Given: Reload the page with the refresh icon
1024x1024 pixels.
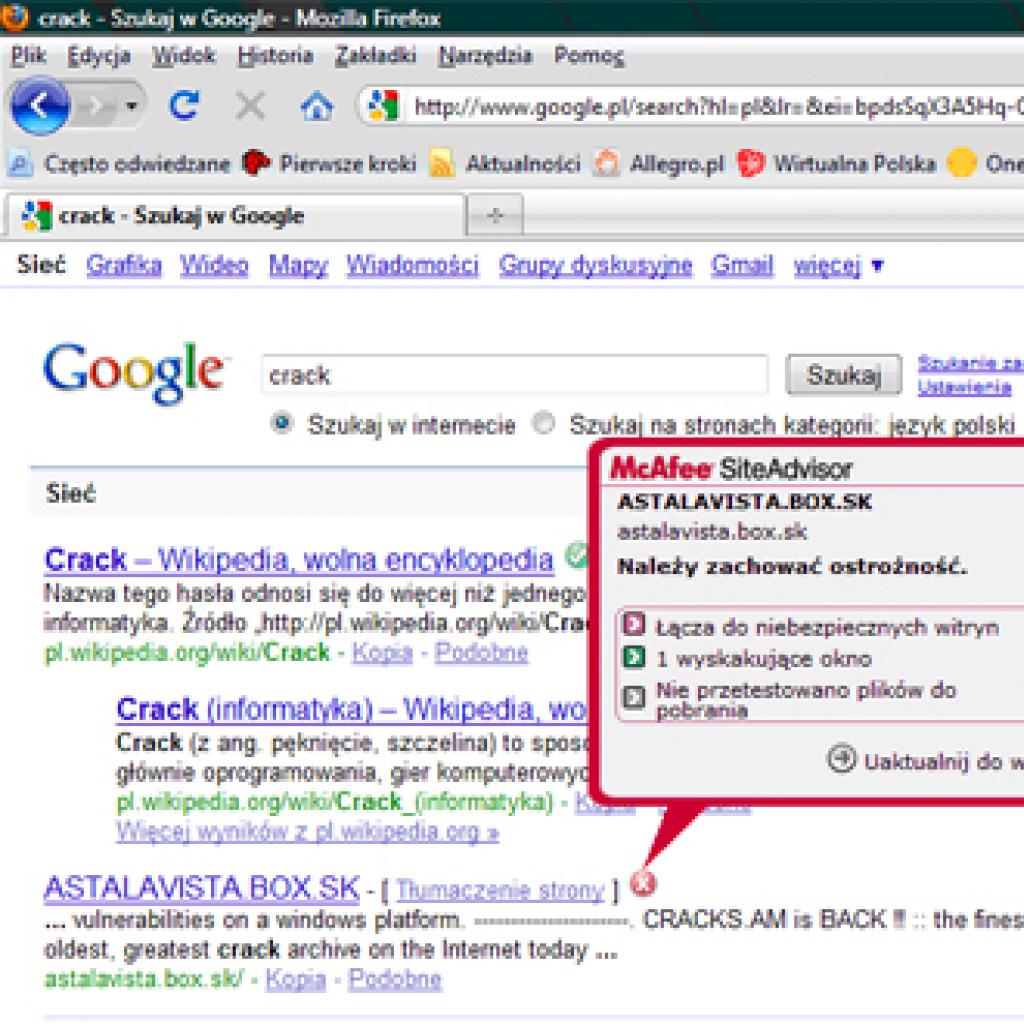Looking at the screenshot, I should pos(184,105).
